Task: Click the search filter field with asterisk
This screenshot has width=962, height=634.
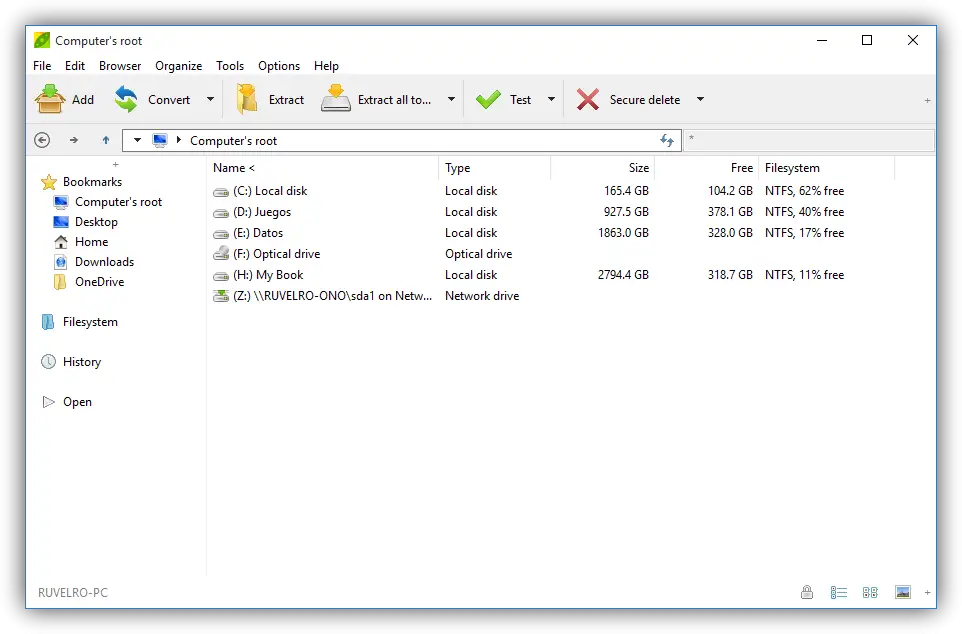Action: (809, 141)
